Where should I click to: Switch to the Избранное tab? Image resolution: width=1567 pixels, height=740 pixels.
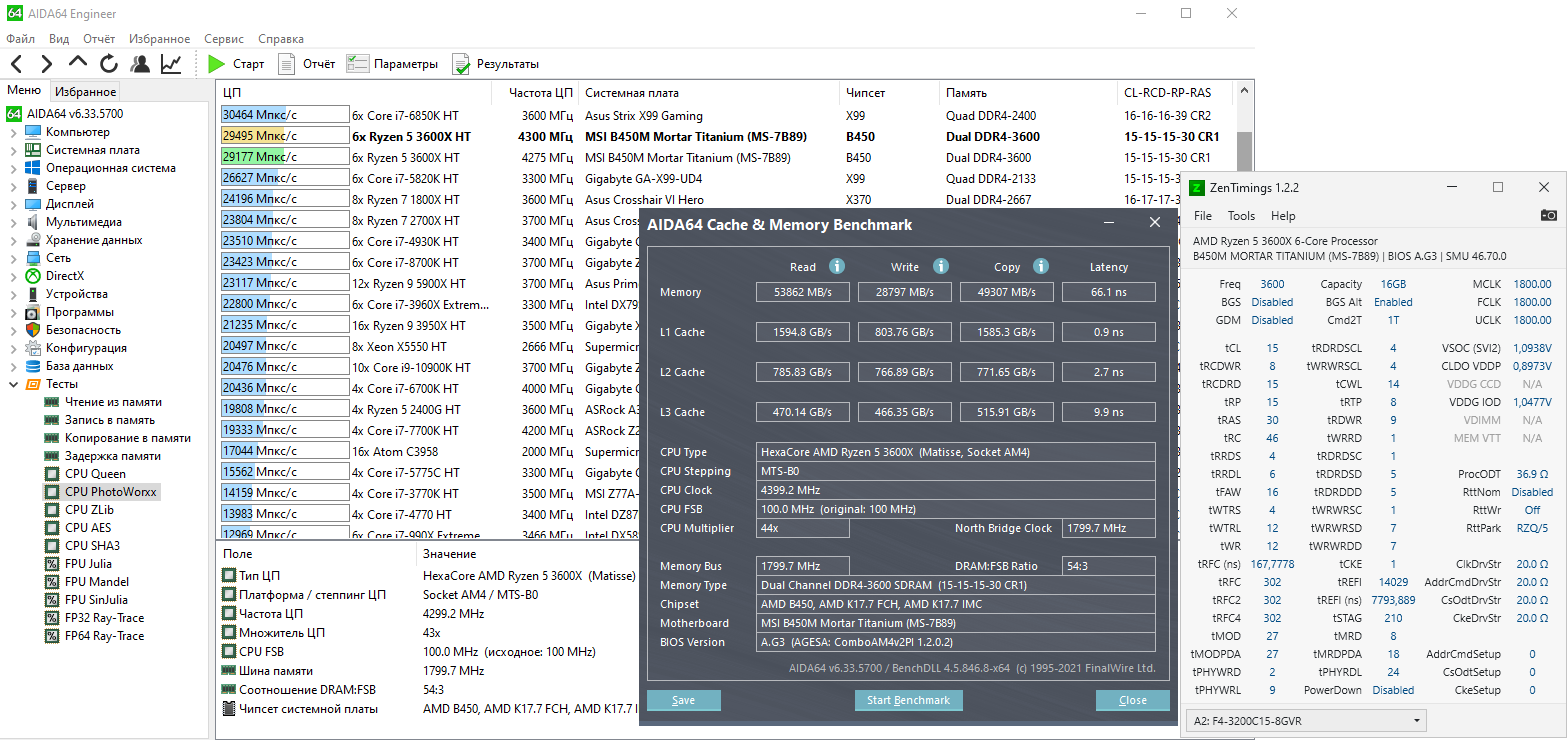coord(86,91)
